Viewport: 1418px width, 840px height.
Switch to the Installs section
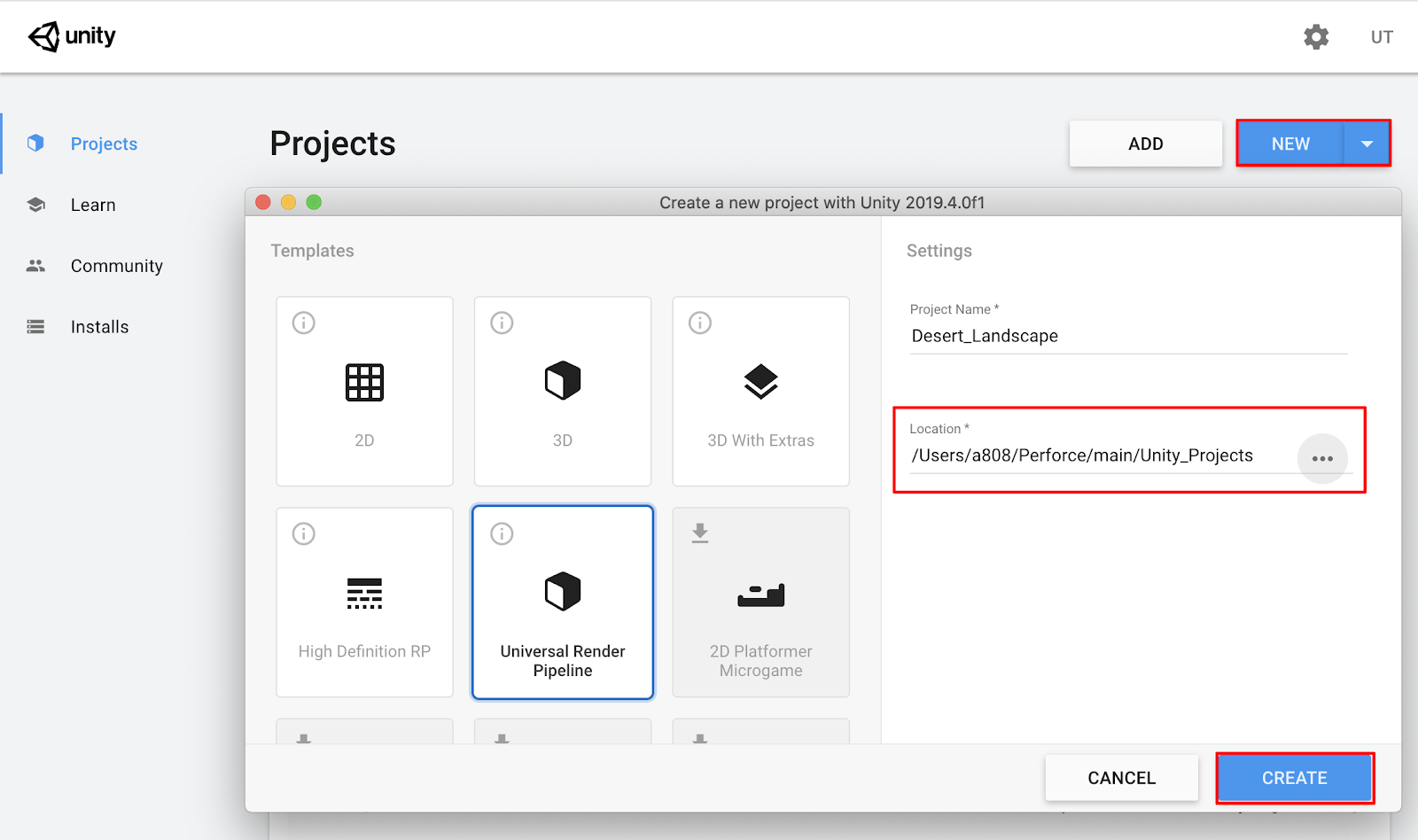(99, 327)
